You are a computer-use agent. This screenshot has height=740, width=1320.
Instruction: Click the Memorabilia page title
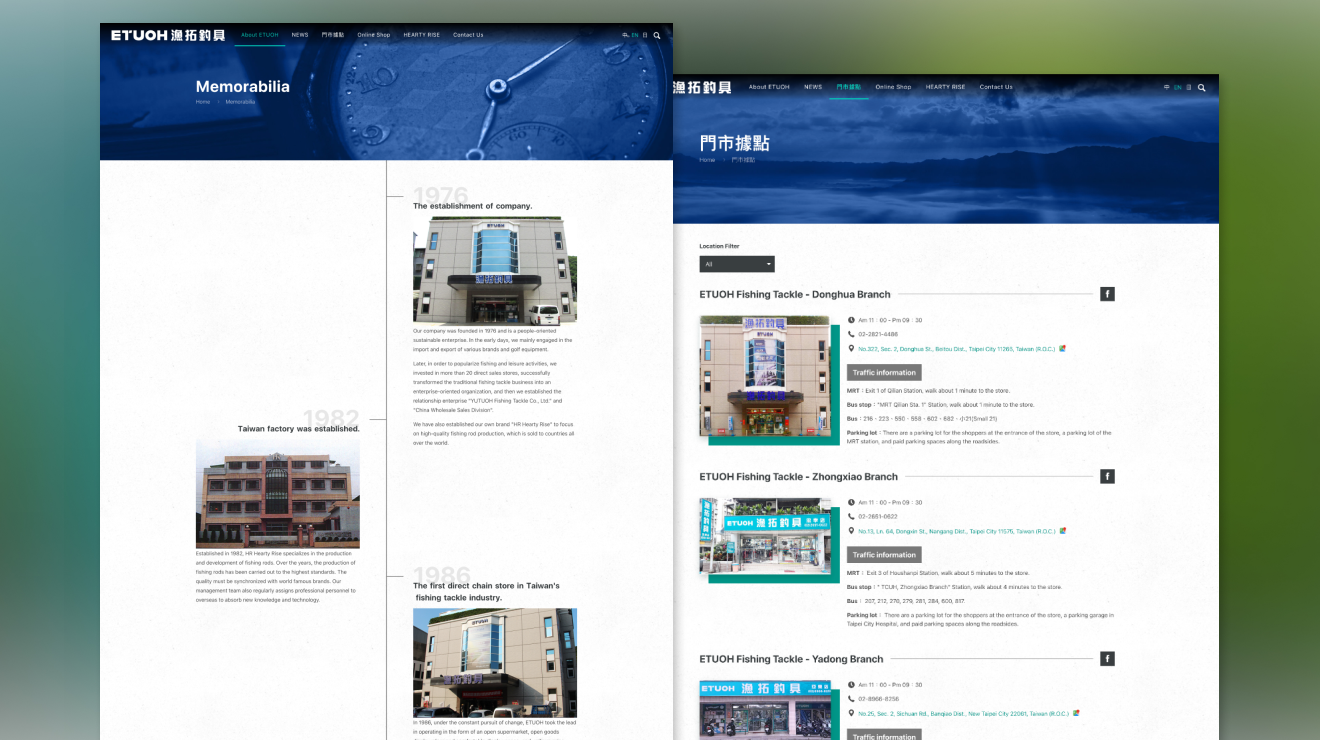(243, 86)
